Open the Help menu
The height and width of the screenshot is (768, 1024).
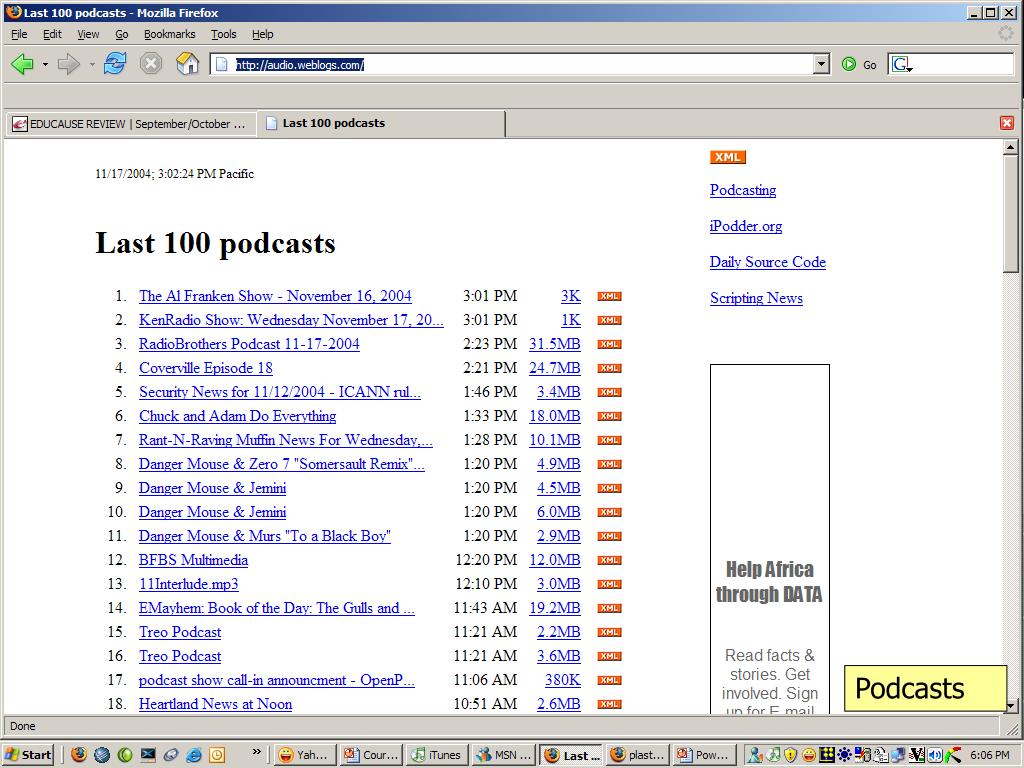(263, 34)
